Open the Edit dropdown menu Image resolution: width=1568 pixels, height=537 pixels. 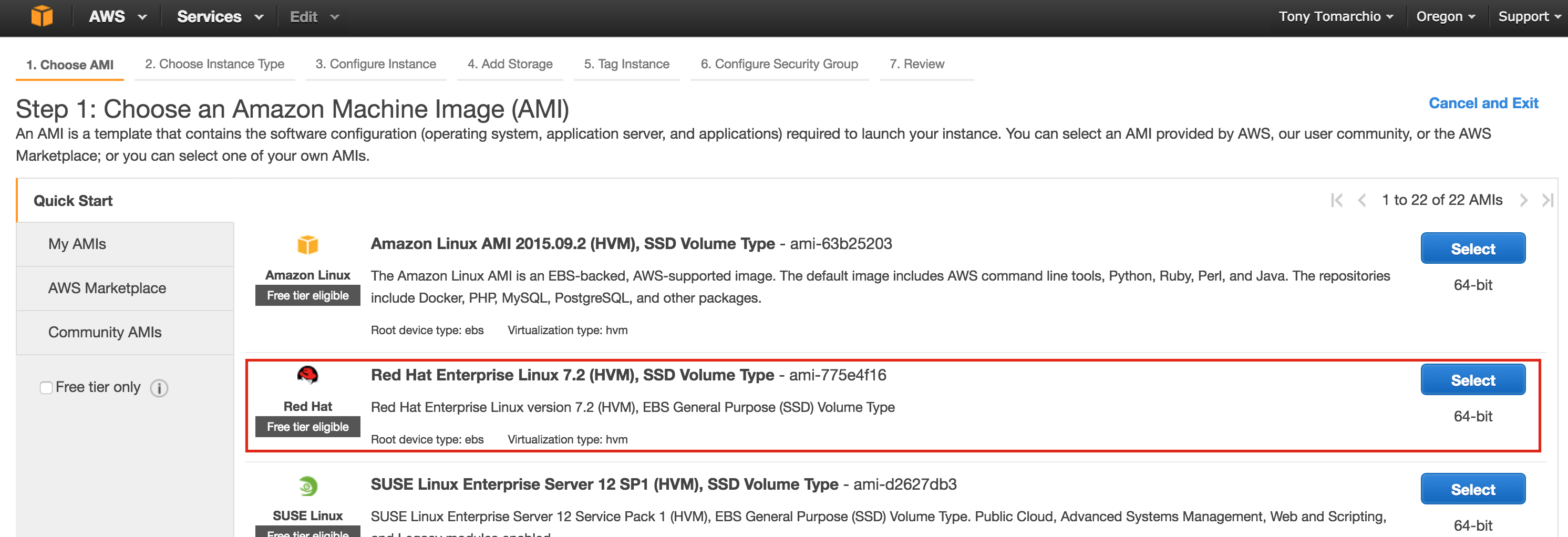[x=314, y=16]
